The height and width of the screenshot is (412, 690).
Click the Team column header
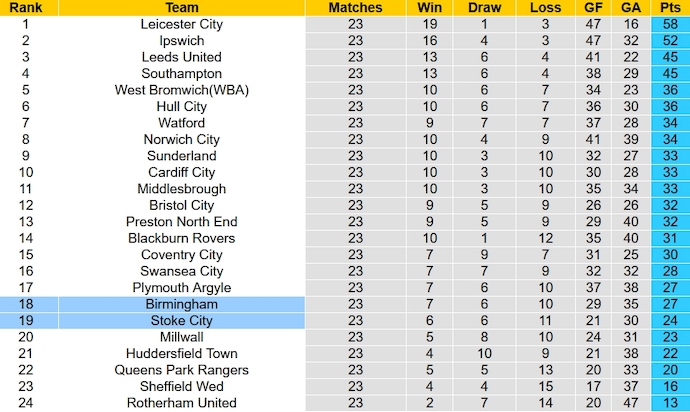coord(181,7)
